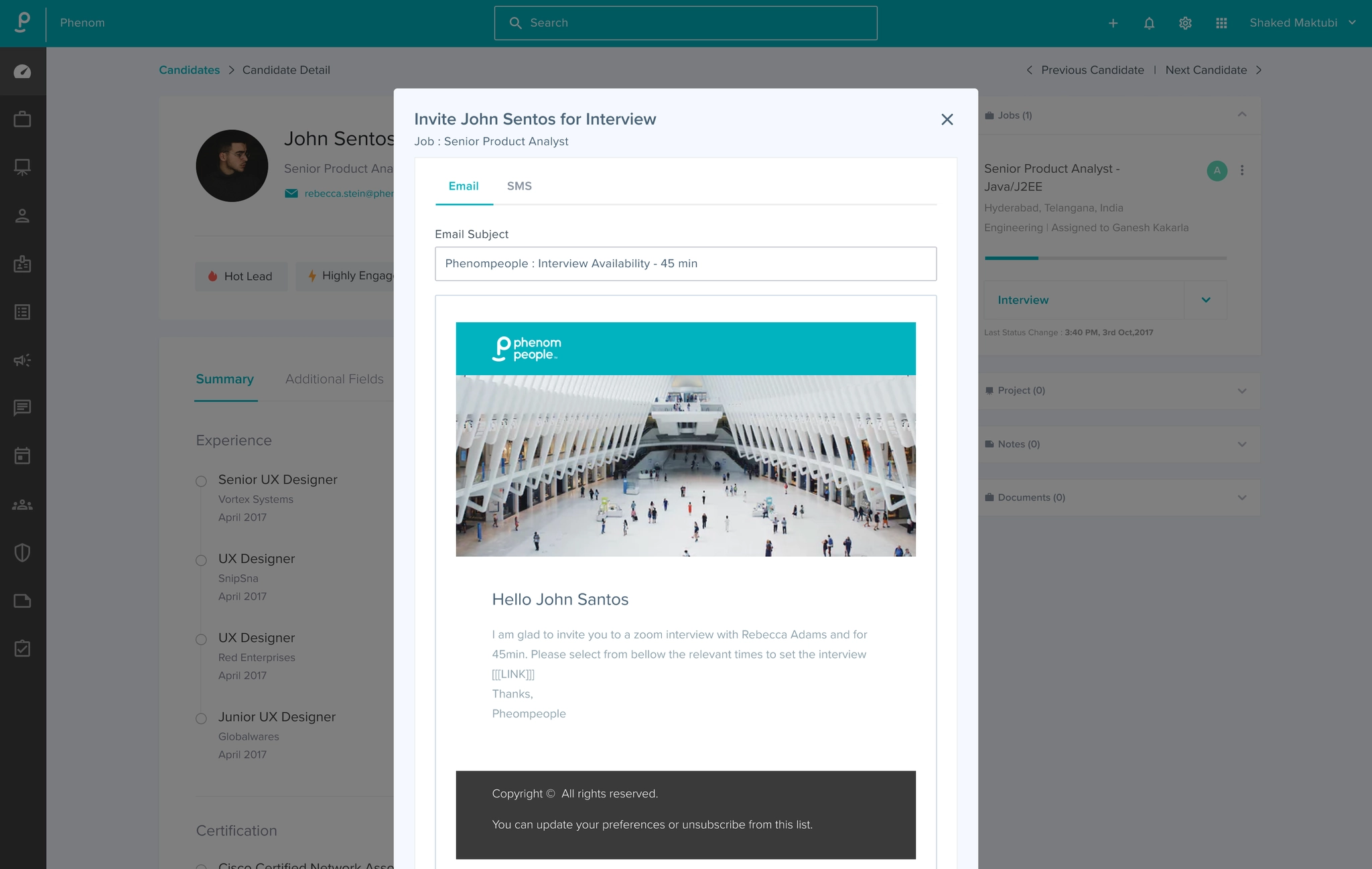The width and height of the screenshot is (1372, 869).
Task: Click 'Red Enterprises' company text
Action: pos(257,658)
